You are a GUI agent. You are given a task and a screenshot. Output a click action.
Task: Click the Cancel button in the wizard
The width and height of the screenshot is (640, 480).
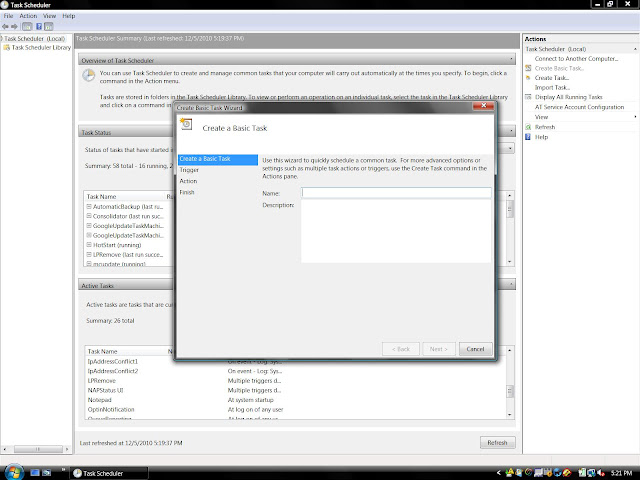coord(476,349)
